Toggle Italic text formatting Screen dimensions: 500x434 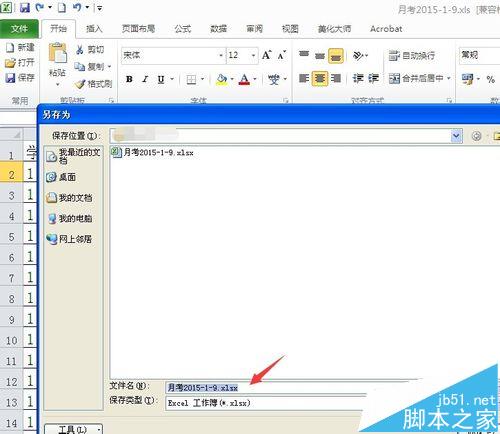click(145, 79)
